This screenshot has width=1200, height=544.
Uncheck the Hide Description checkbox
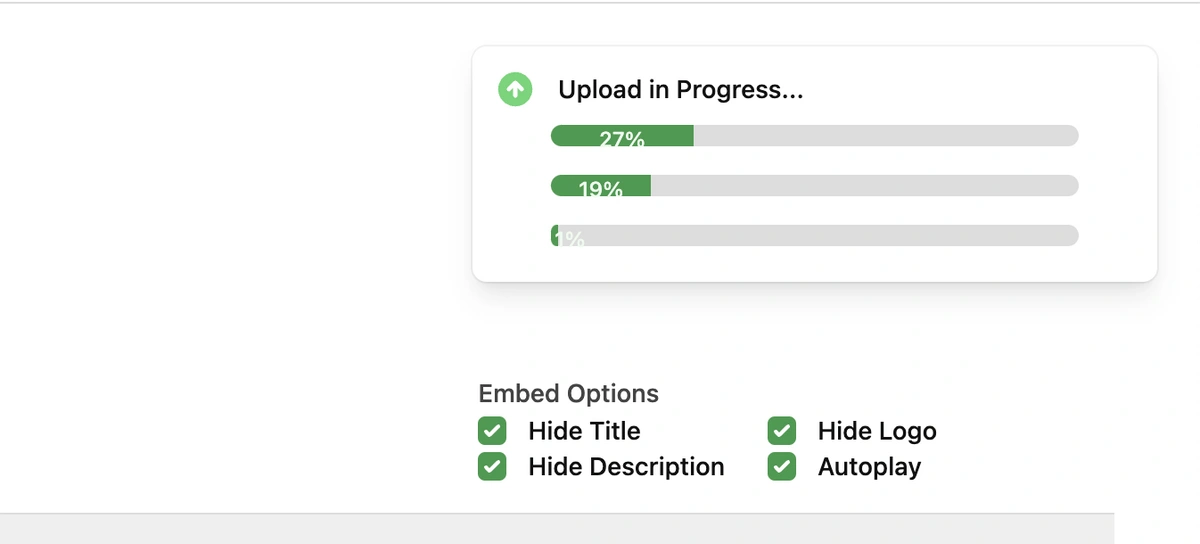coord(492,467)
